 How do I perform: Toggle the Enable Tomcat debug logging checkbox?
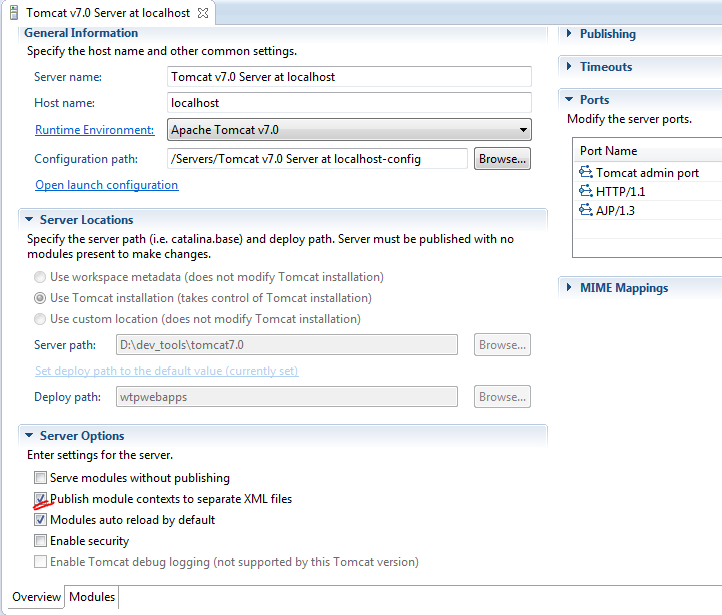pos(40,562)
